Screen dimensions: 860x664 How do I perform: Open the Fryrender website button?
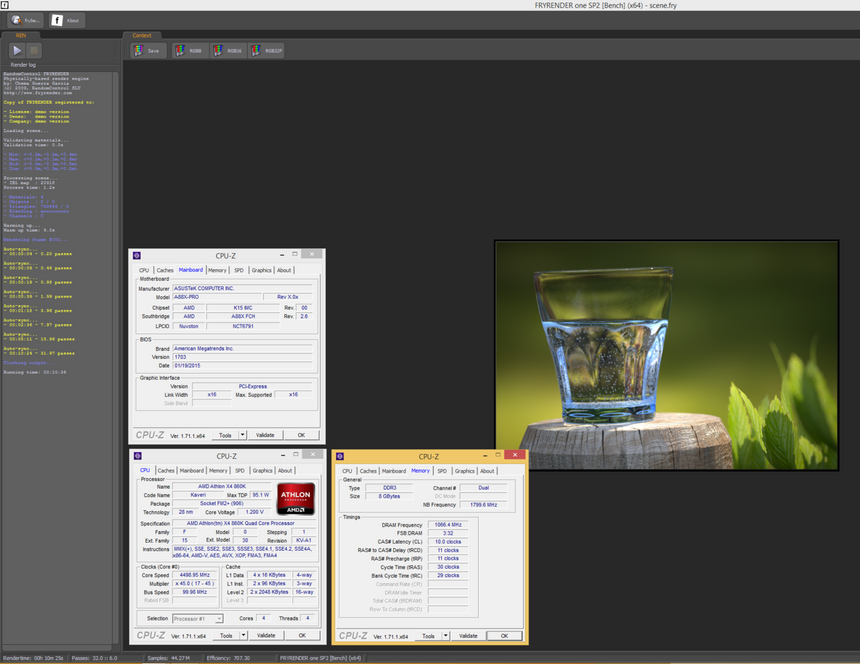coord(25,20)
